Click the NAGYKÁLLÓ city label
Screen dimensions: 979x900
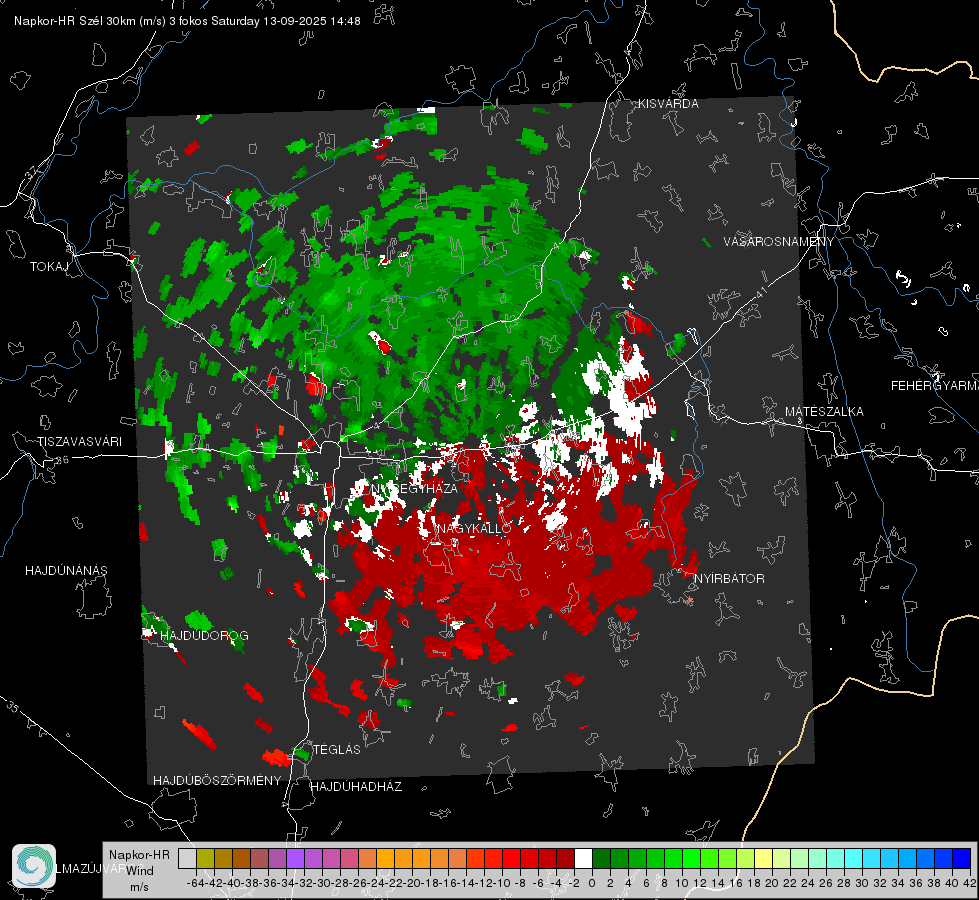475,529
